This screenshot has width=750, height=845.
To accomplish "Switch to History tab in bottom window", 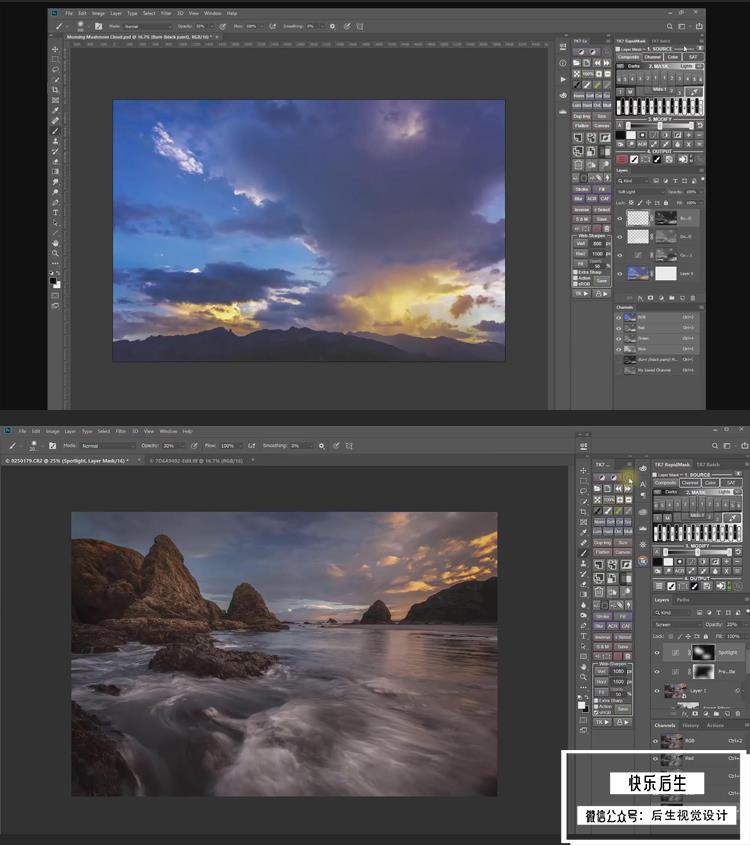I will 690,725.
